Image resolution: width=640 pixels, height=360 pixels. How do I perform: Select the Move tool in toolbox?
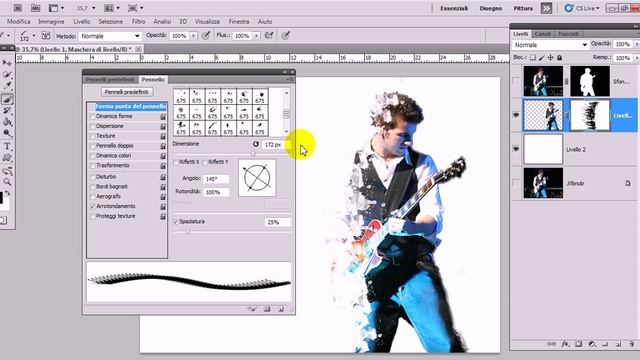click(7, 63)
